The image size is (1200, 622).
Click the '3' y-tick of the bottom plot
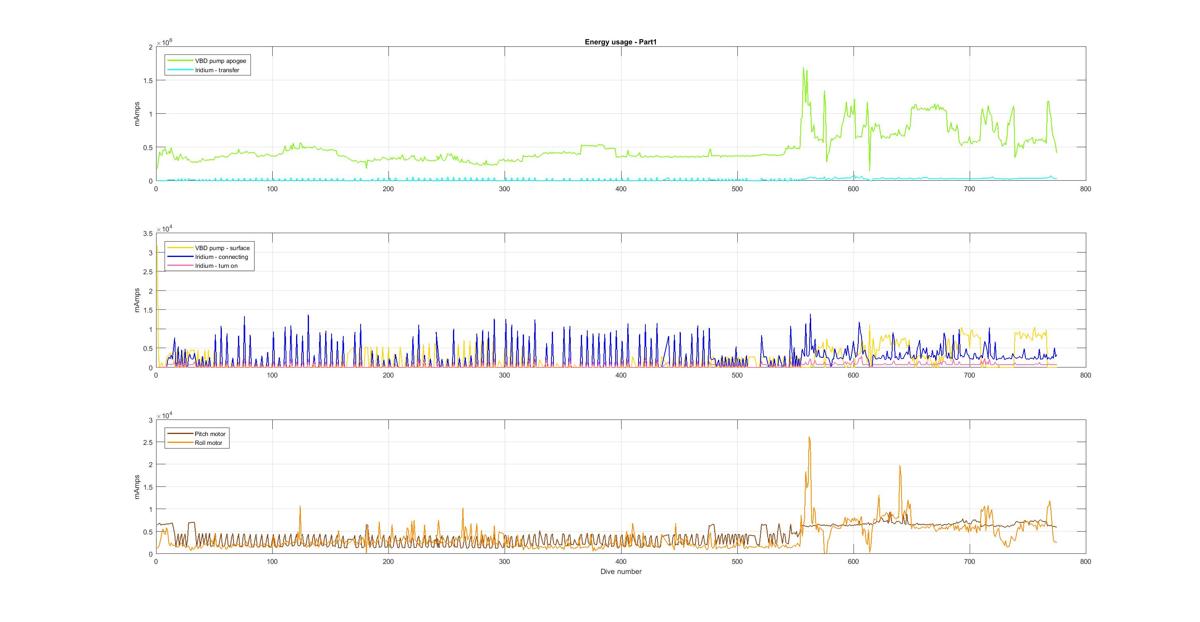coord(150,420)
